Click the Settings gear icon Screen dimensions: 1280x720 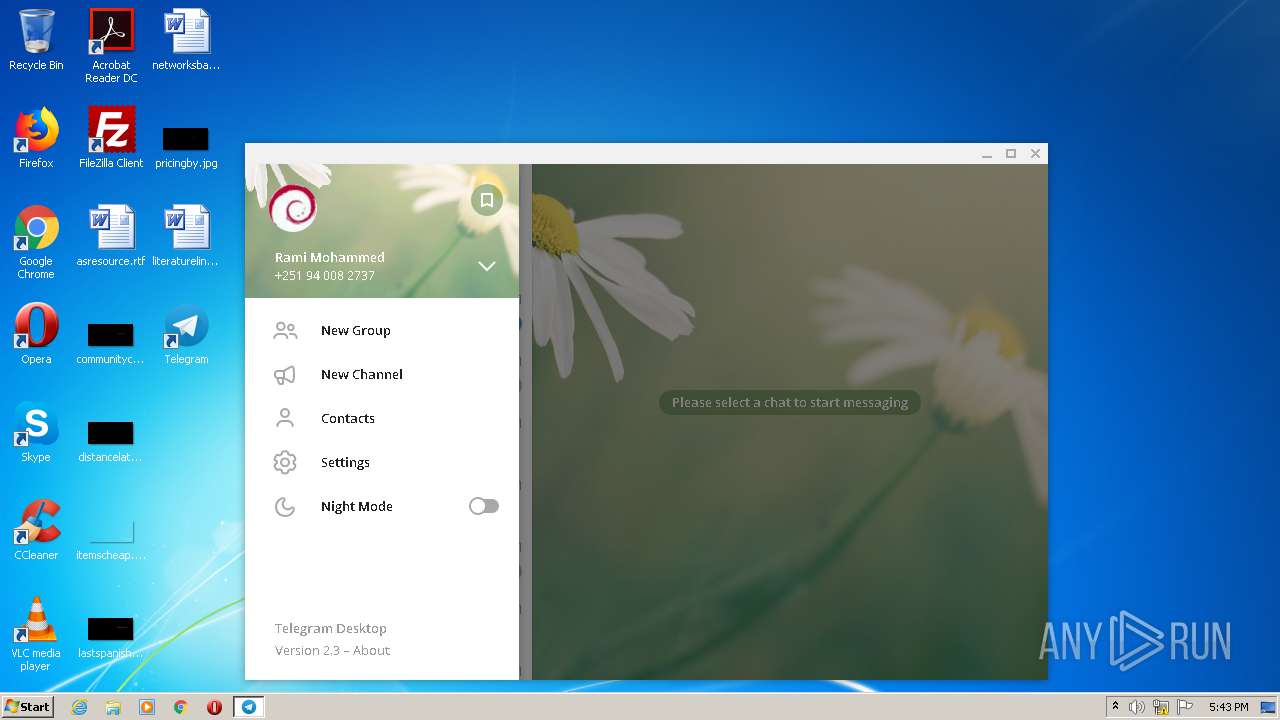[x=285, y=462]
